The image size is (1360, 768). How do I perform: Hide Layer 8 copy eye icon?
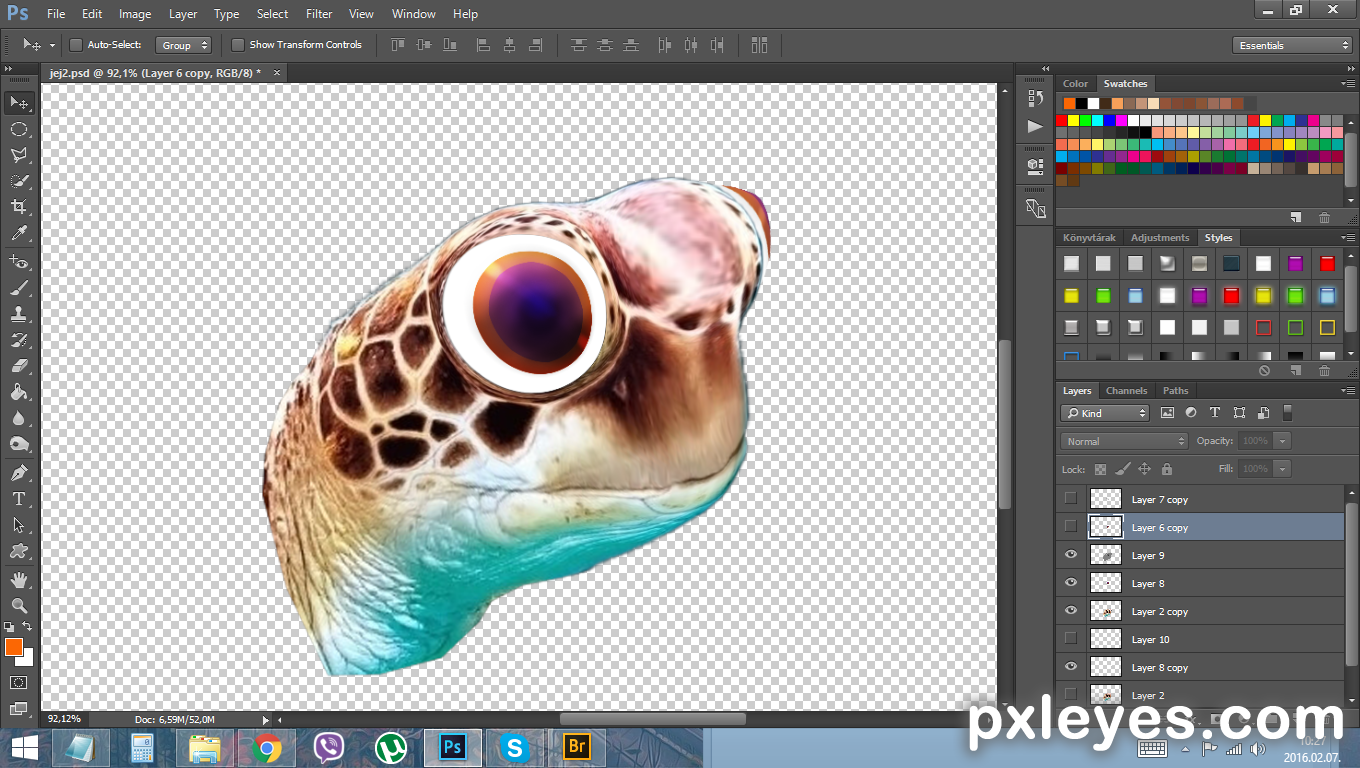(x=1071, y=667)
